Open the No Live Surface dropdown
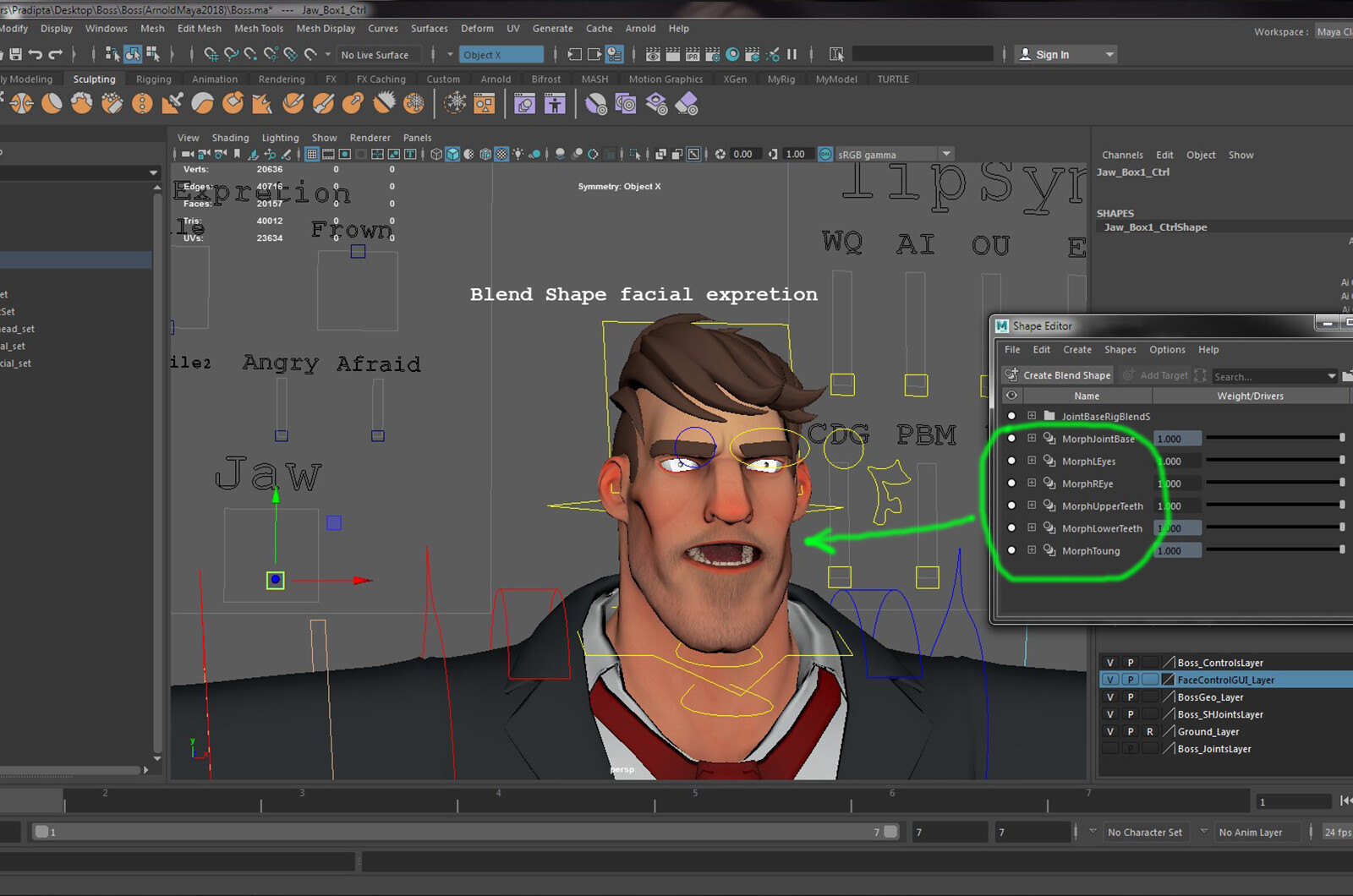1353x896 pixels. tap(379, 54)
